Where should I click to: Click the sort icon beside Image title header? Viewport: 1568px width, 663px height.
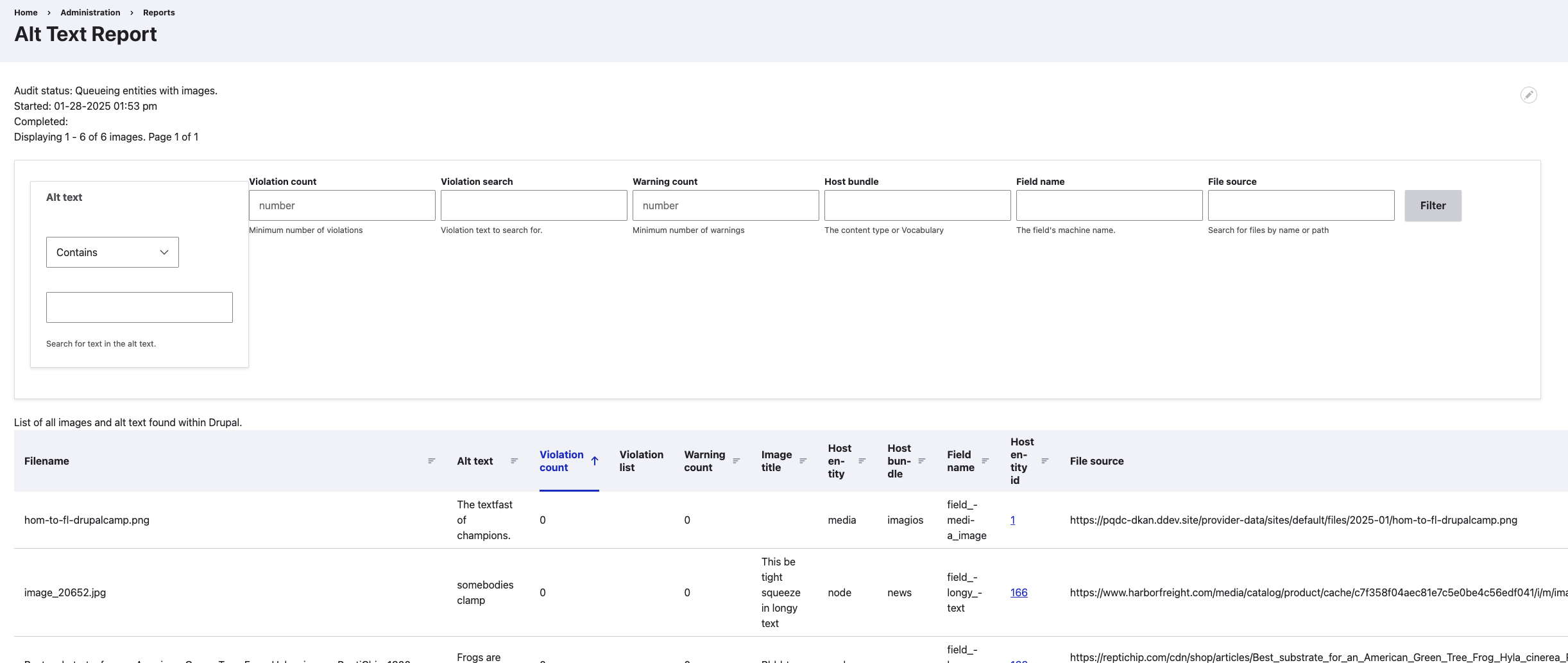tap(803, 461)
